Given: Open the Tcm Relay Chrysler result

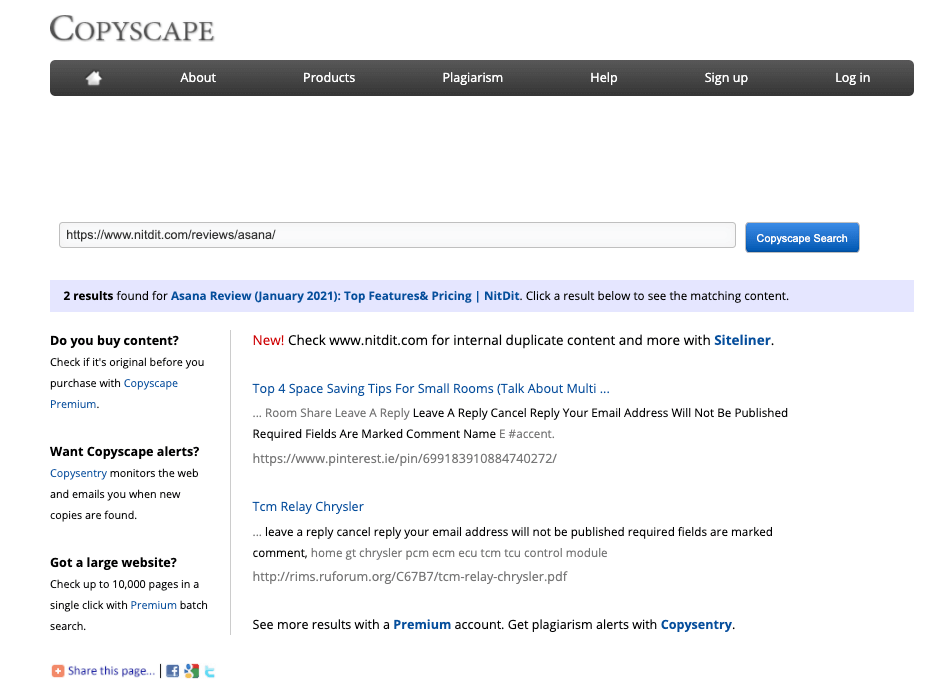Looking at the screenshot, I should click(x=308, y=506).
